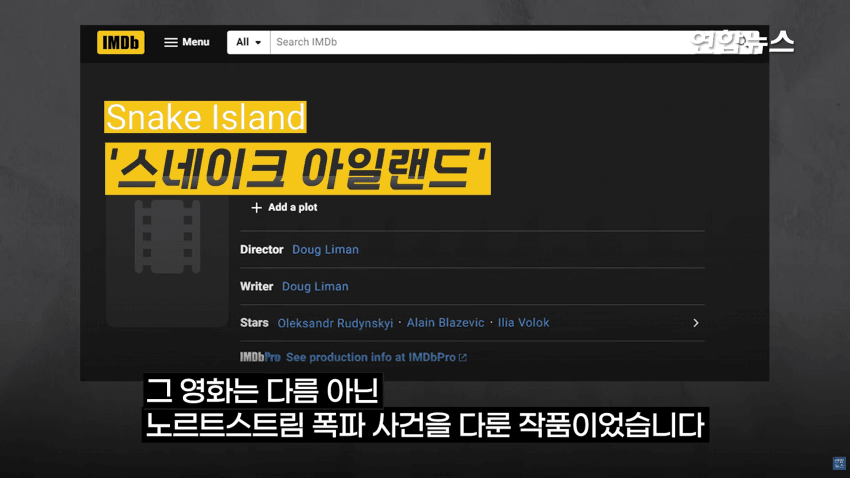The width and height of the screenshot is (850, 478).
Task: Click the Writer label
Action: 256,287
